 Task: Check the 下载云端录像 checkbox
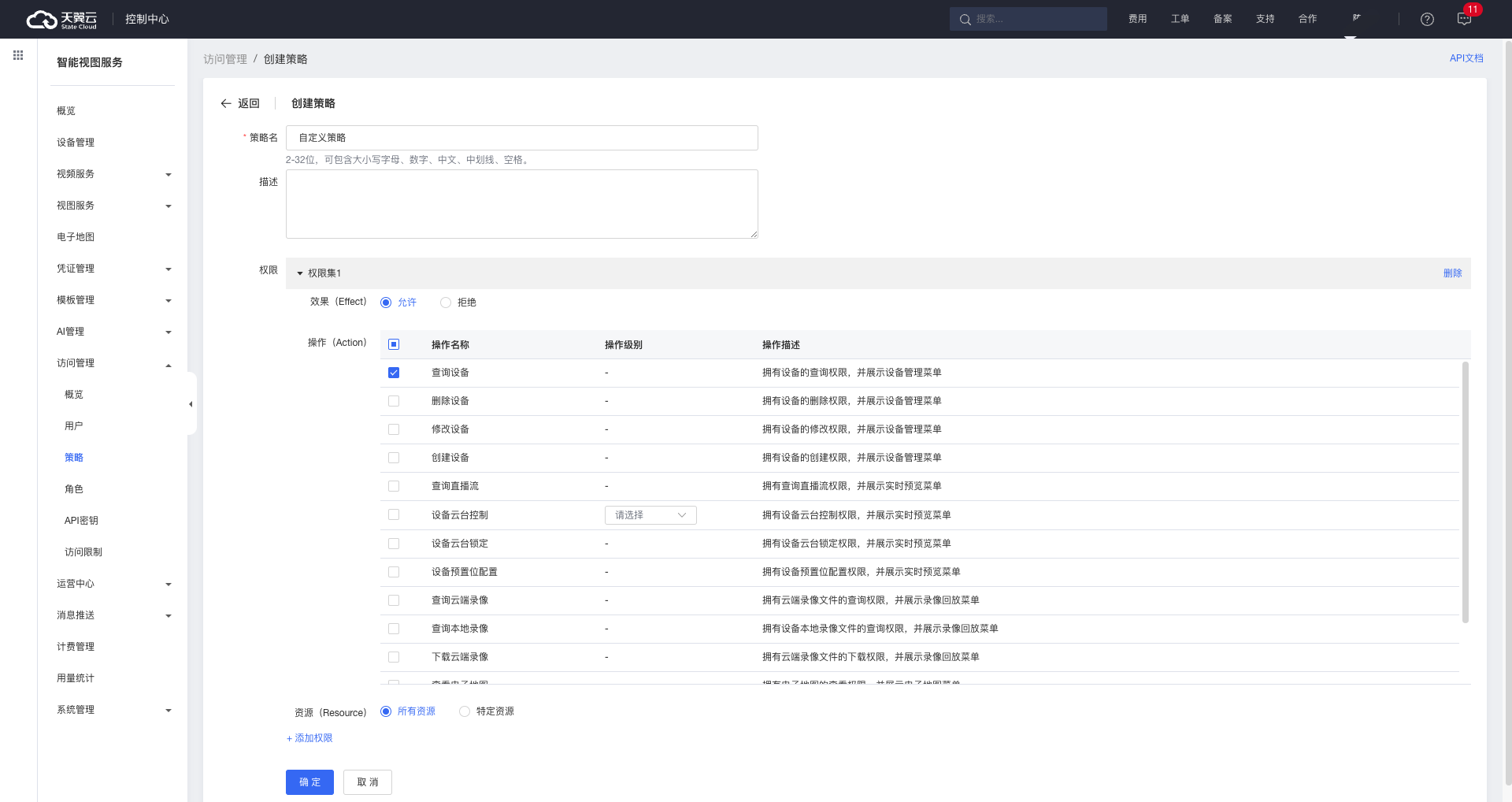(394, 657)
